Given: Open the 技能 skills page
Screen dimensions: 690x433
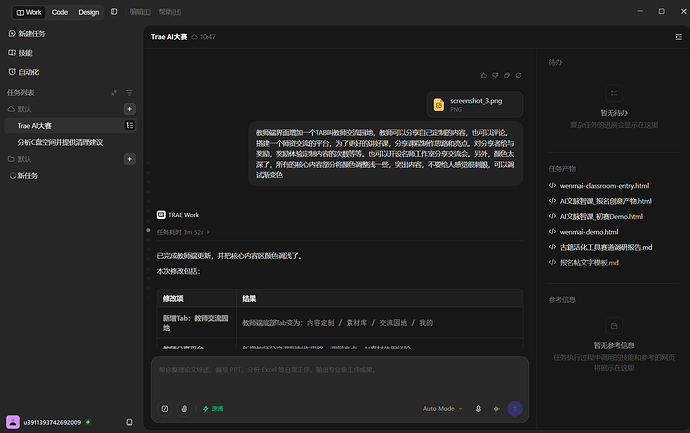Looking at the screenshot, I should [x=21, y=53].
